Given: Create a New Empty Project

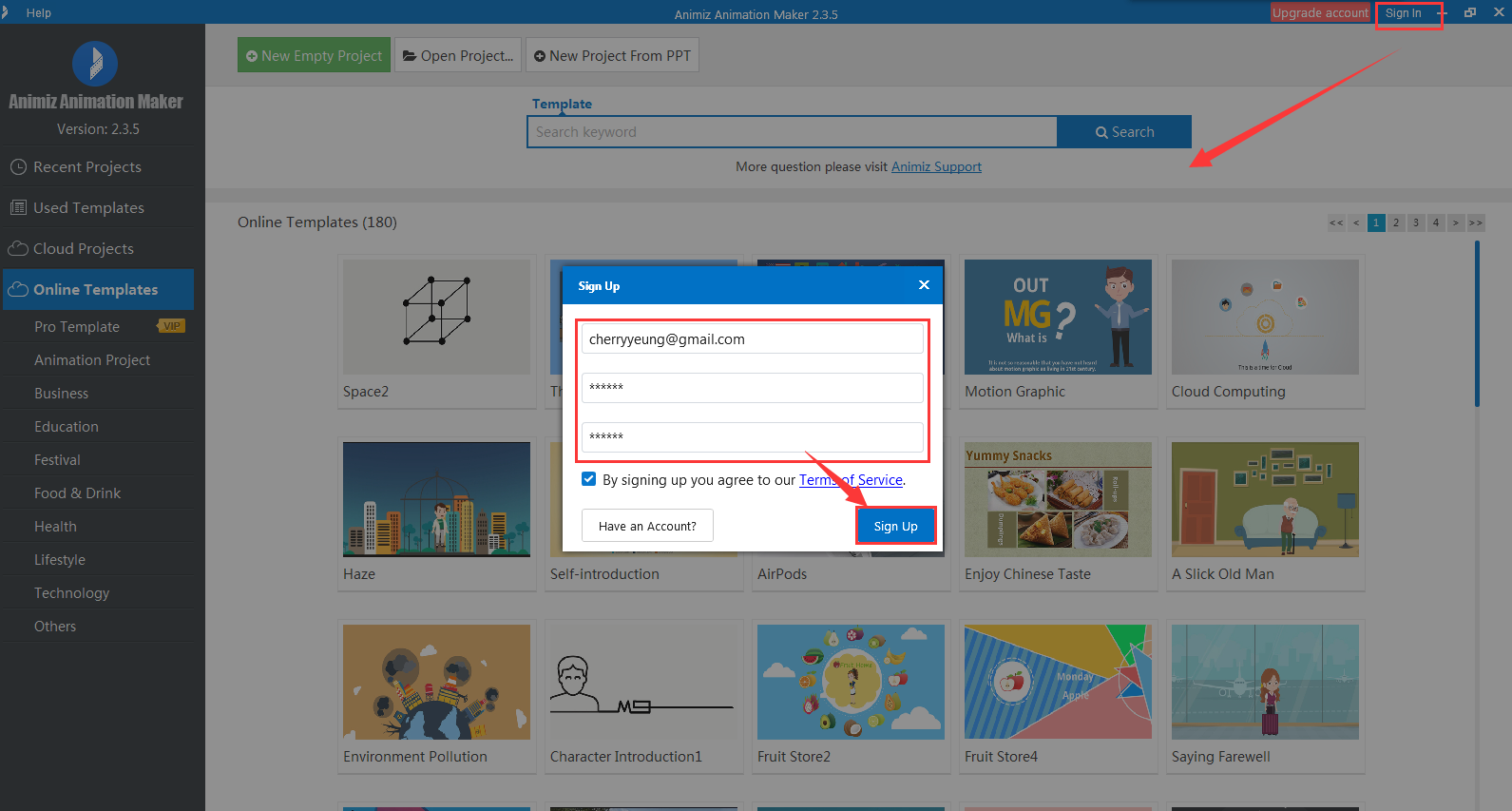Looking at the screenshot, I should click(x=314, y=55).
